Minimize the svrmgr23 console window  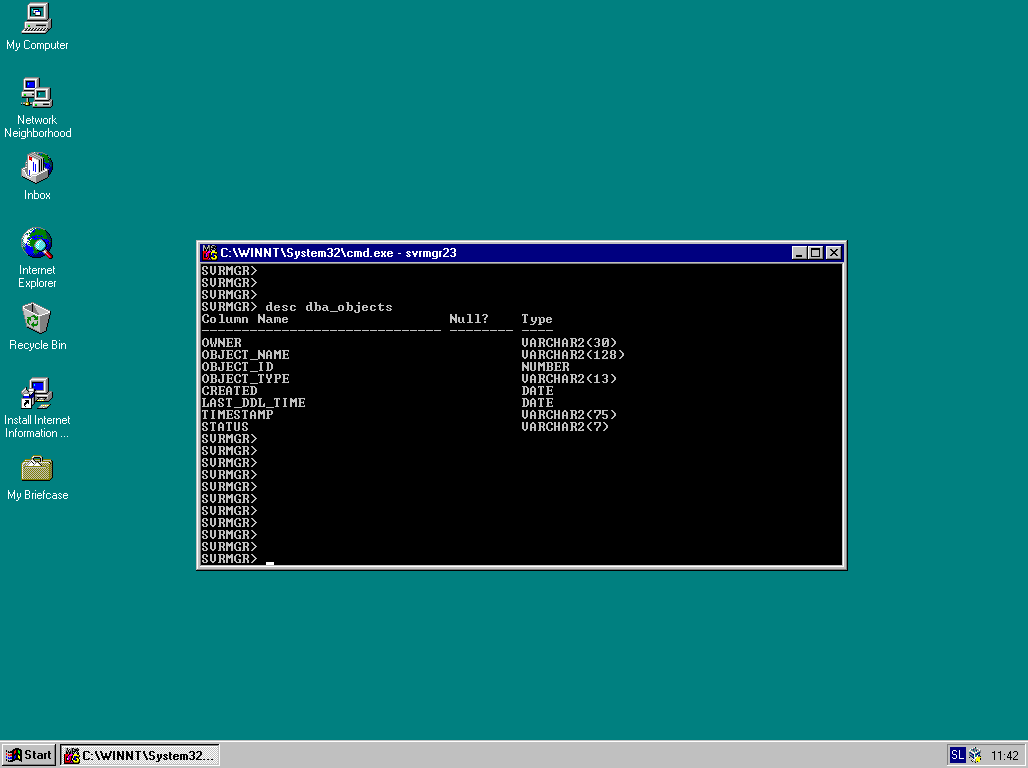(799, 253)
